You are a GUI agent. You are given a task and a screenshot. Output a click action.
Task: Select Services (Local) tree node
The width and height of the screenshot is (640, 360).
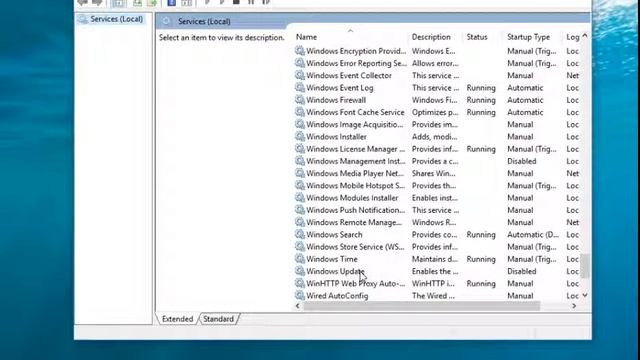tap(116, 19)
